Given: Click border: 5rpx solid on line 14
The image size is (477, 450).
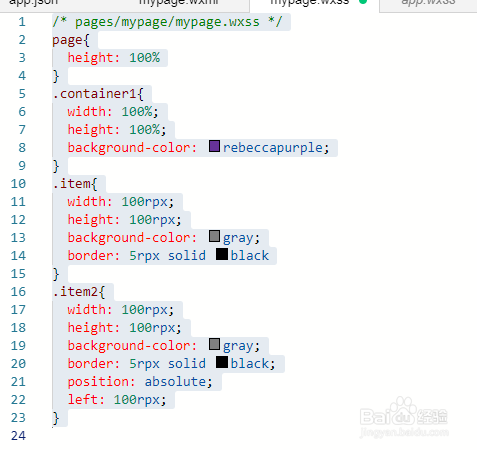Looking at the screenshot, I should click(137, 256).
